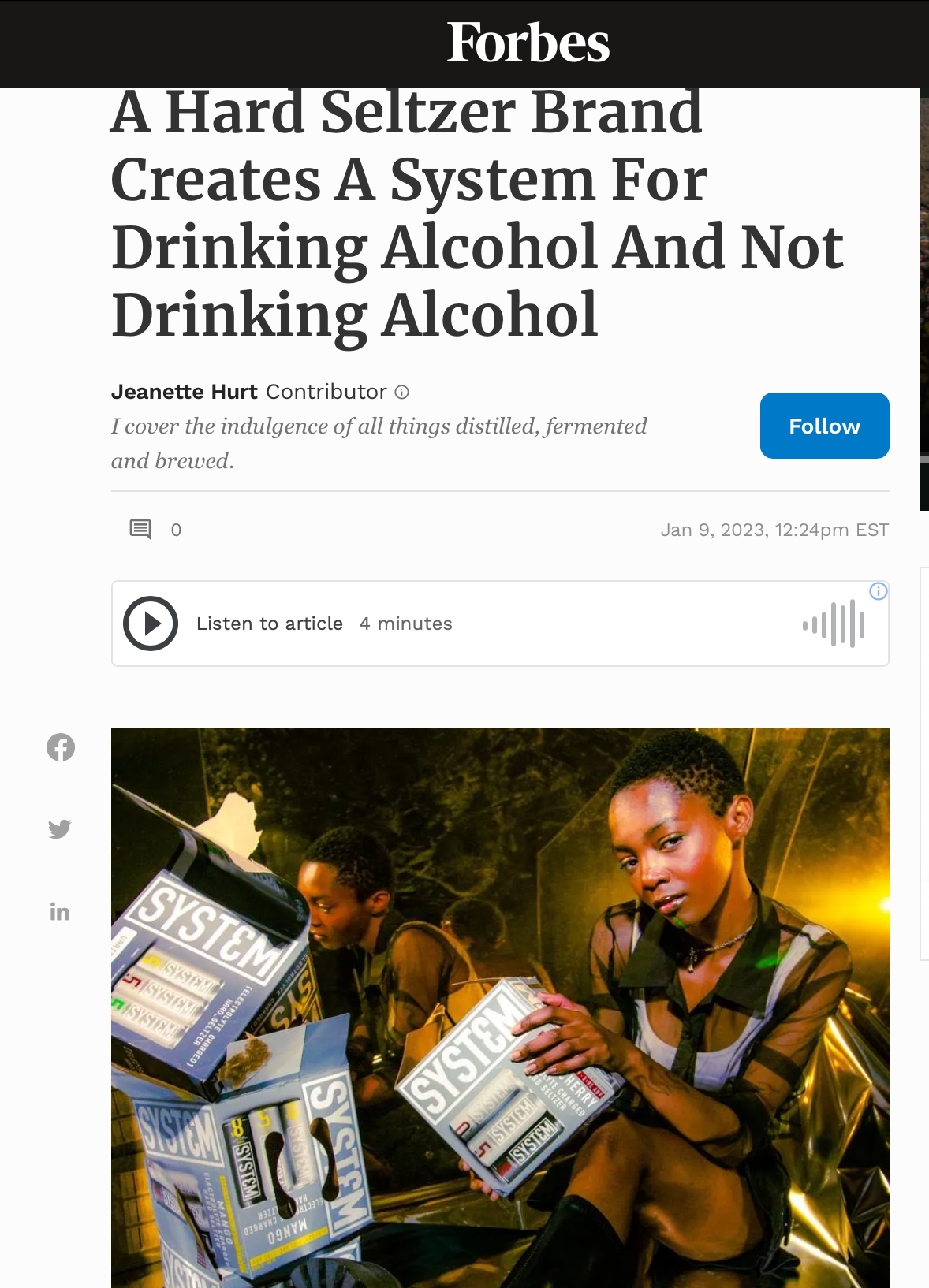Viewport: 929px width, 1288px height.
Task: Click the ad info icon
Action: coord(879,591)
